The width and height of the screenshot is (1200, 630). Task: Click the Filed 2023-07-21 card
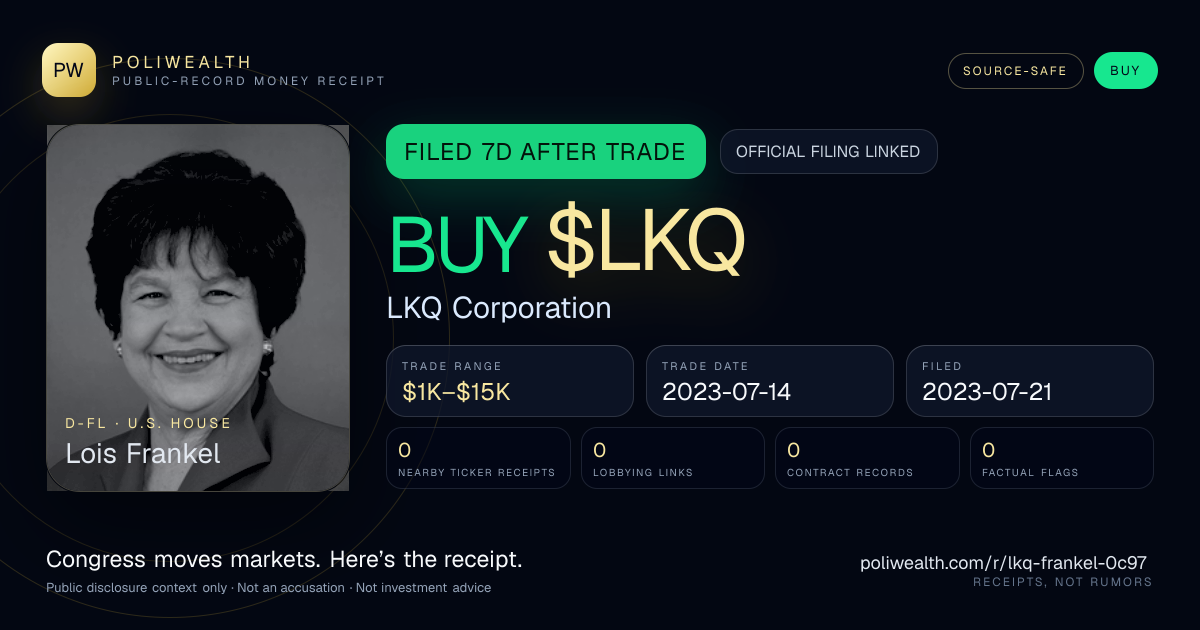[1030, 381]
